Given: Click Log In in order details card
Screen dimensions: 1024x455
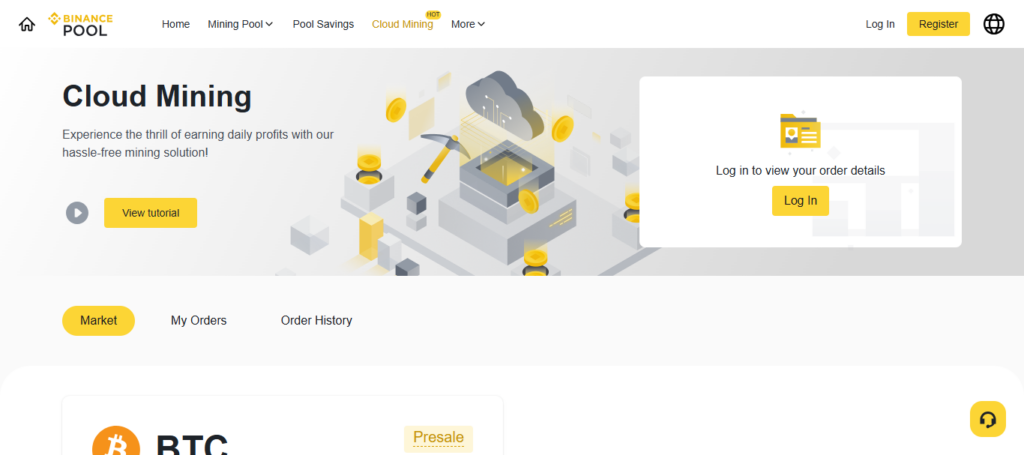Looking at the screenshot, I should click(x=801, y=200).
